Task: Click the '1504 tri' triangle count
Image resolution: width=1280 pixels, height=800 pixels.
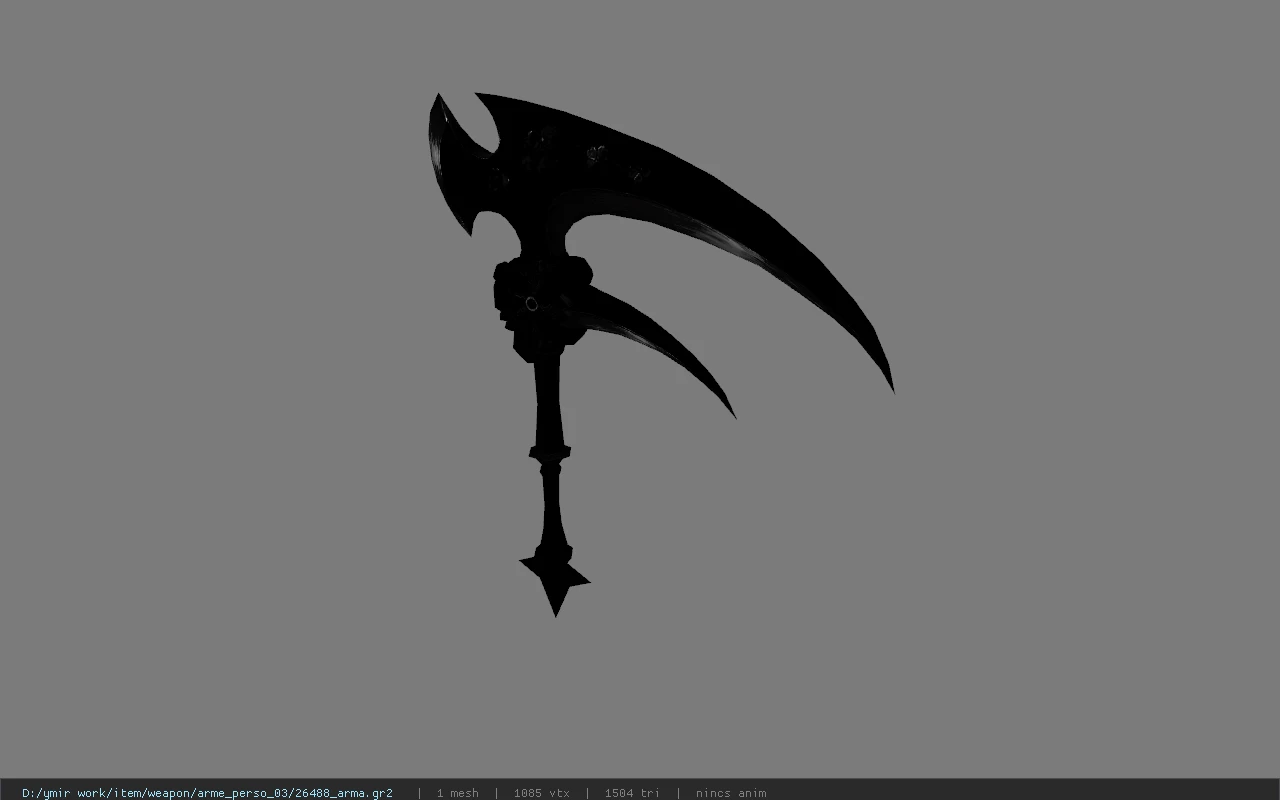Action: click(632, 793)
